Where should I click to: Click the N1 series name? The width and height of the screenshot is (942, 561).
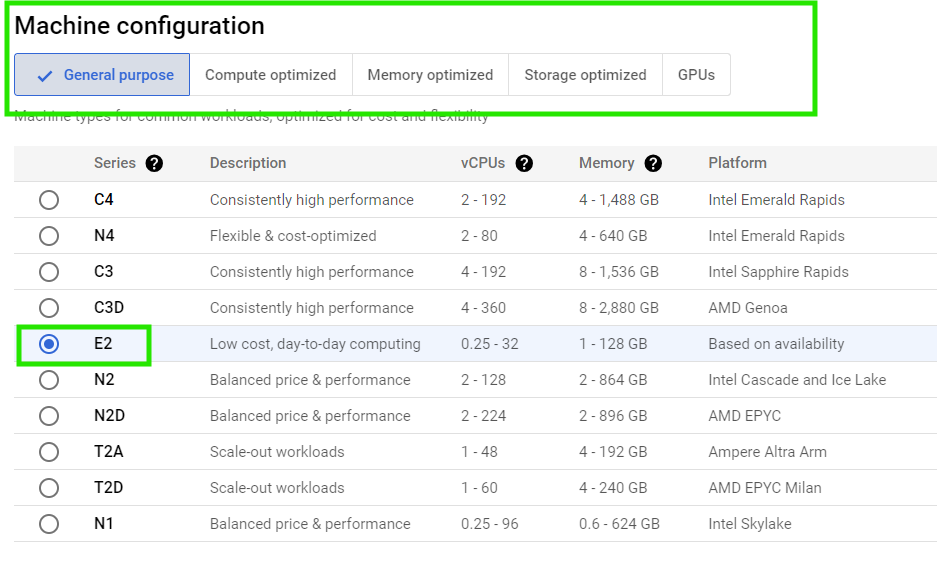[104, 524]
